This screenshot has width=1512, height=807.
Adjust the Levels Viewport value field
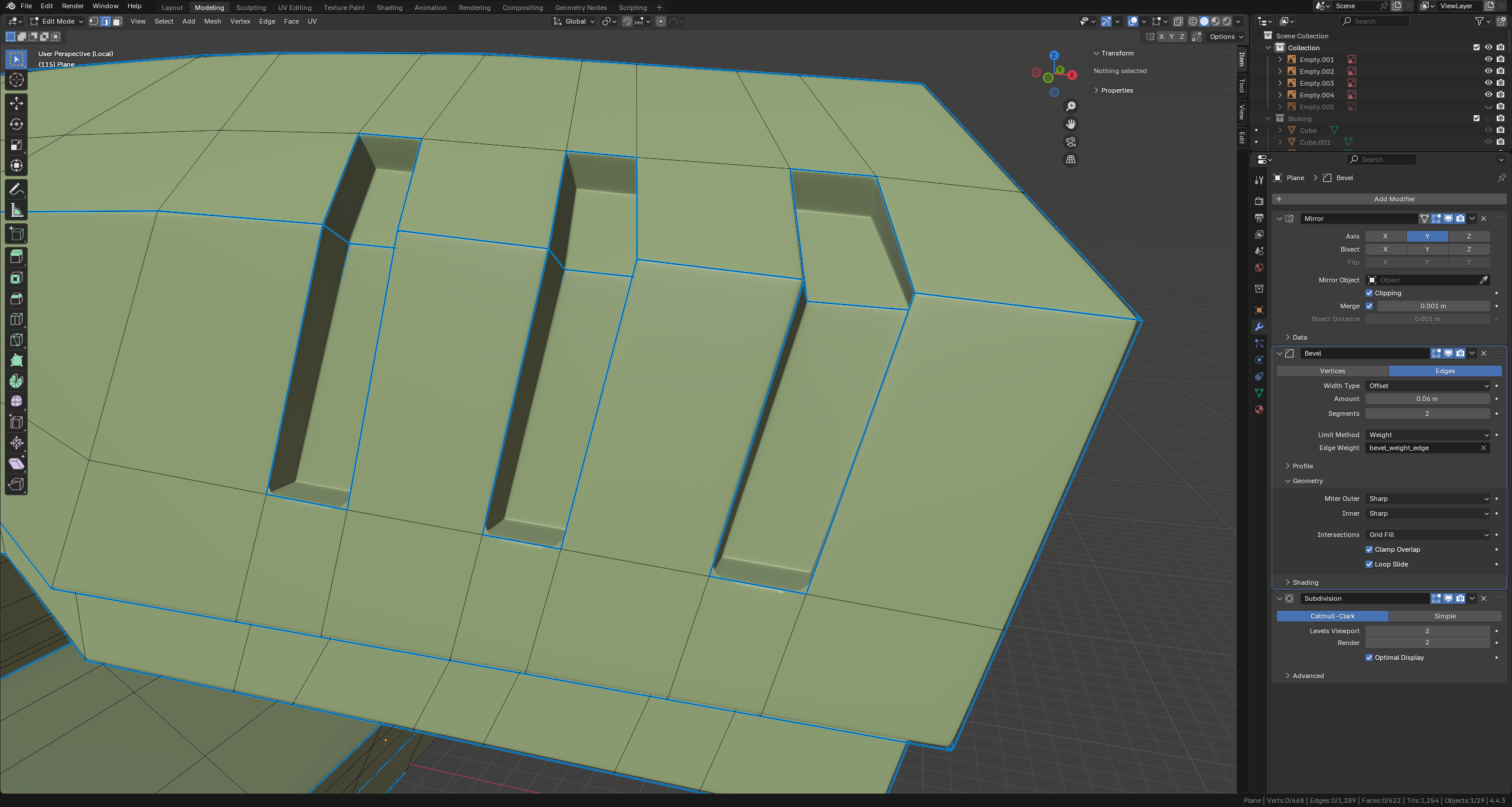pos(1428,631)
